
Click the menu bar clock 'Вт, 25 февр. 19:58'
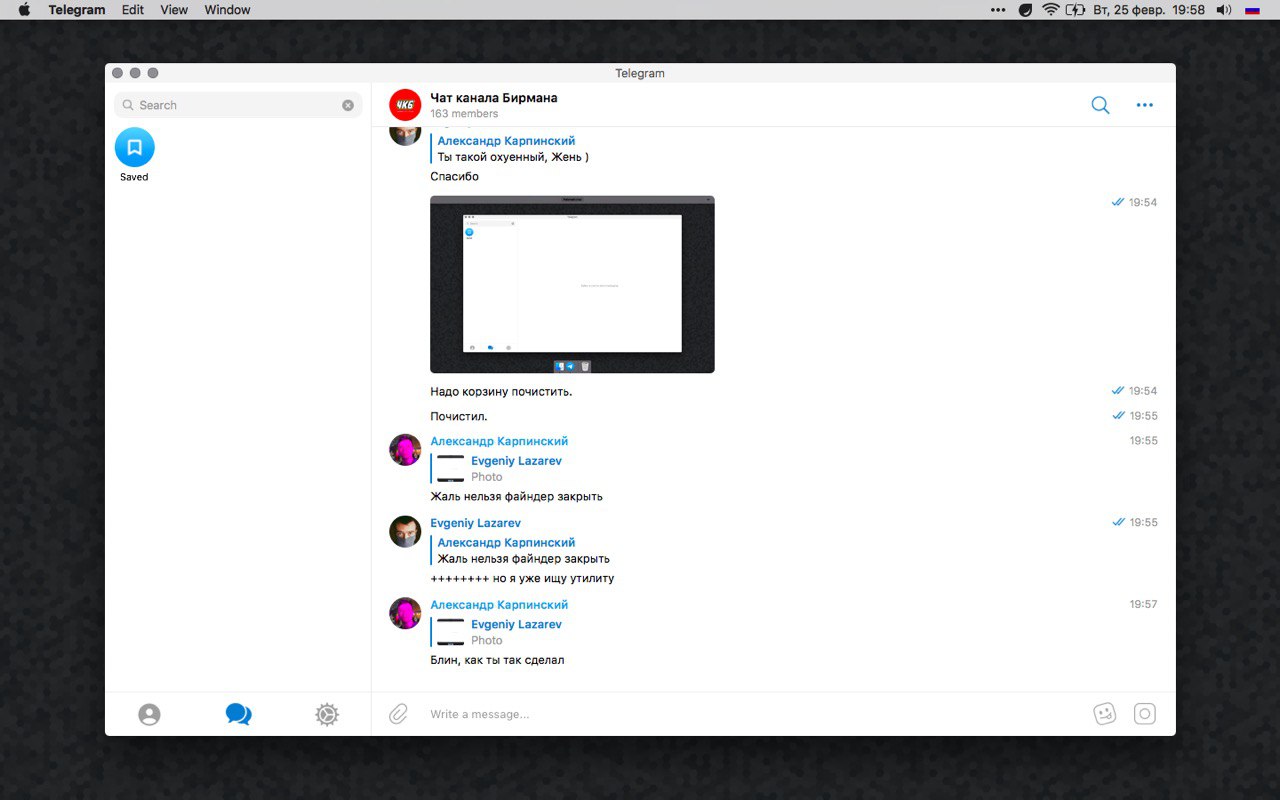1149,10
